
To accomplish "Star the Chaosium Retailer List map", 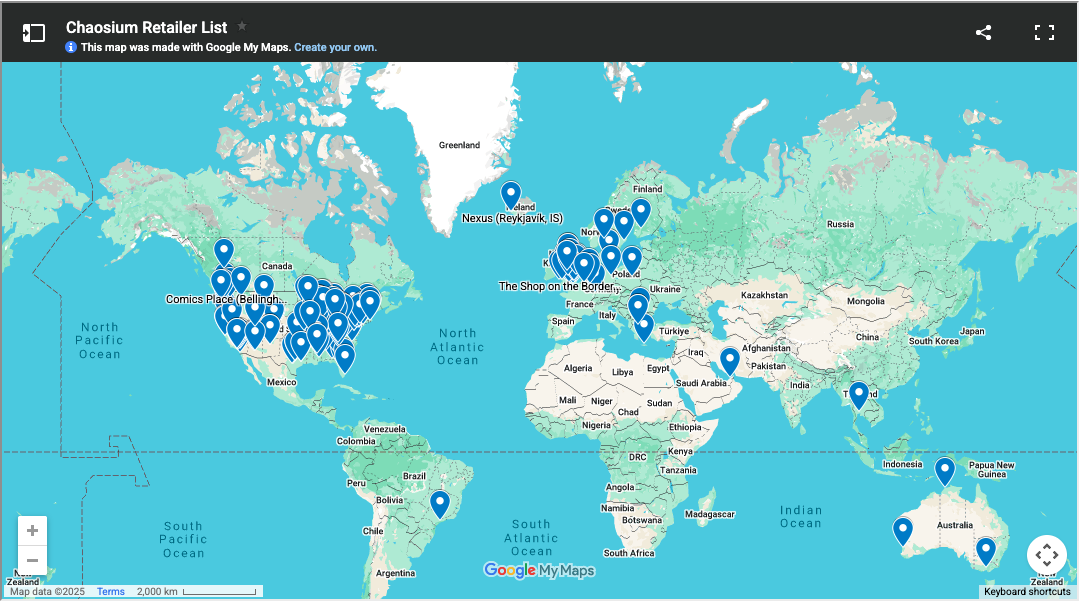I will pyautogui.click(x=242, y=27).
